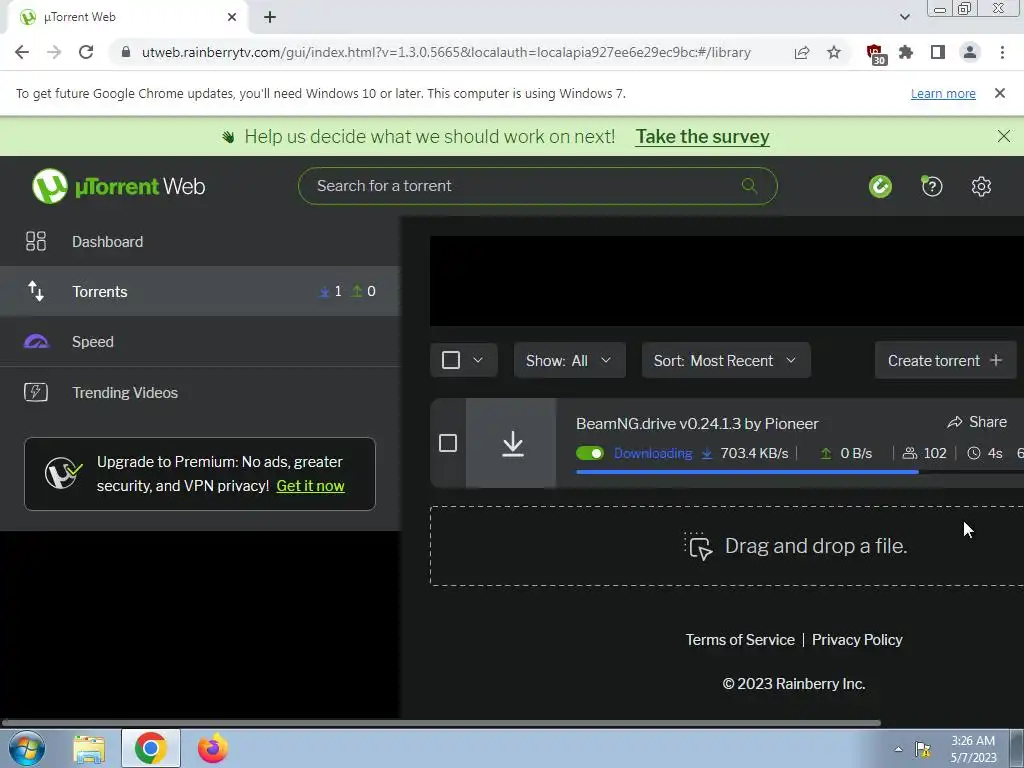Open the Sort: Most Recent dropdown
Viewport: 1024px width, 768px height.
[x=726, y=360]
